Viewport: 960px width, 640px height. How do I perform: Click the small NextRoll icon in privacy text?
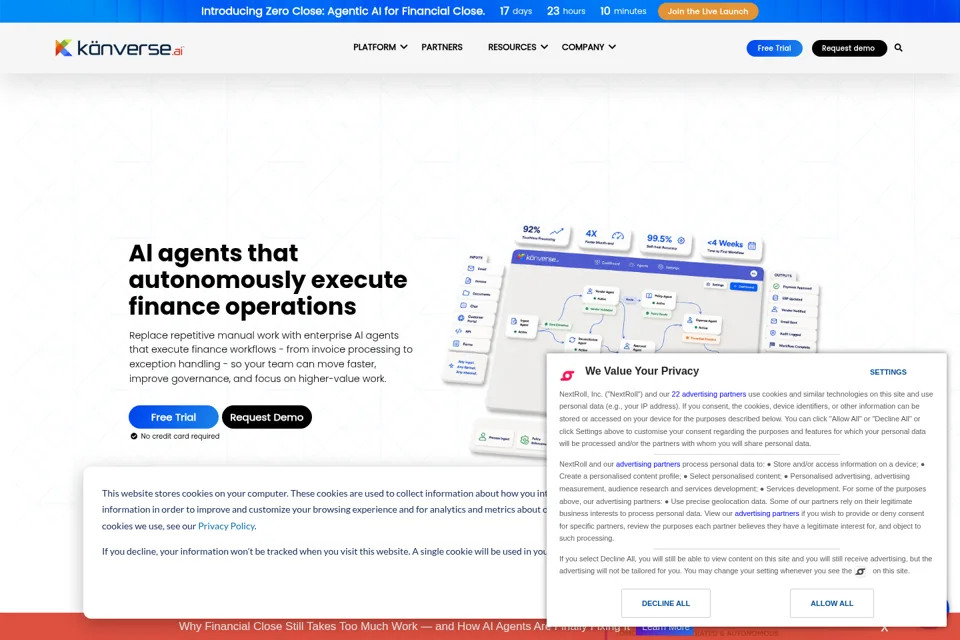click(860, 571)
